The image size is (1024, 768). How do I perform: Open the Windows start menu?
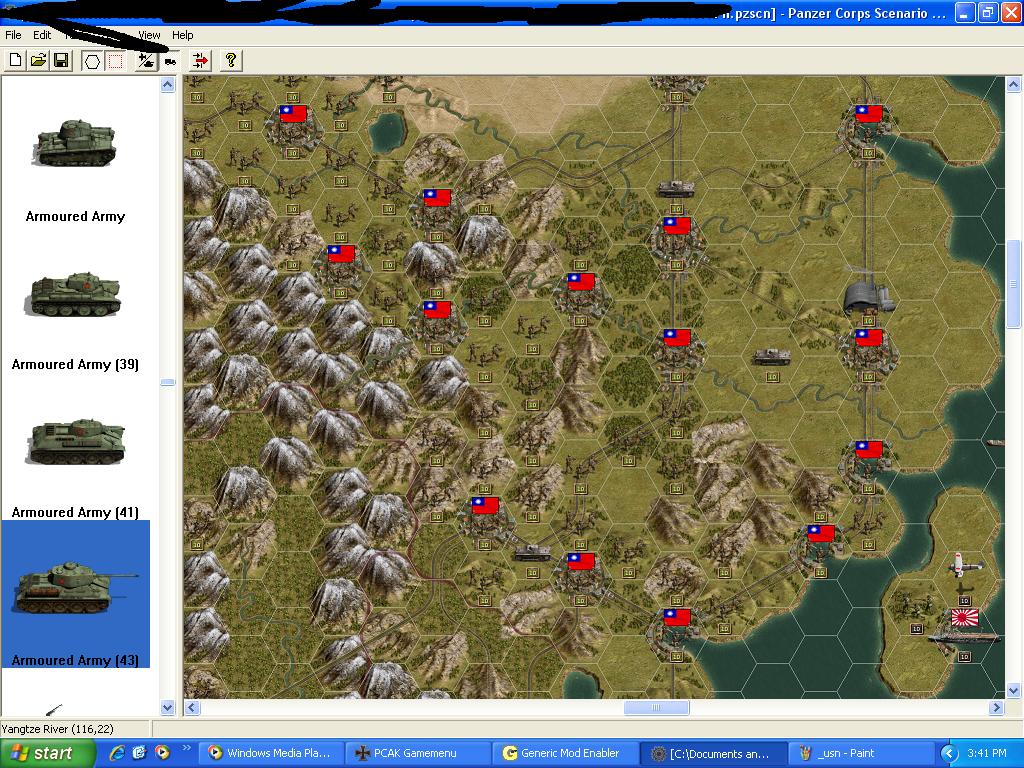tap(47, 753)
